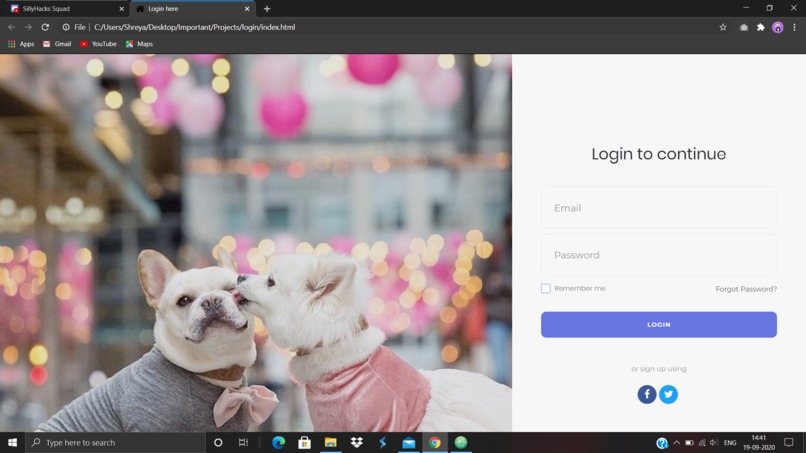Screen dimensions: 806x453
Task: Check the battery status icon
Action: 689,443
